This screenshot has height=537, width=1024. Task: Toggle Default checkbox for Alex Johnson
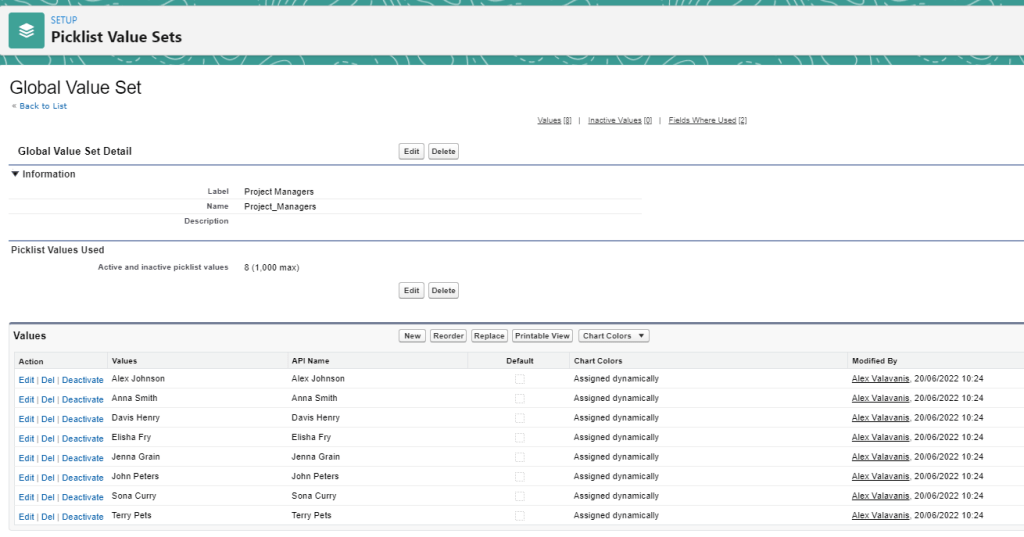(x=519, y=379)
